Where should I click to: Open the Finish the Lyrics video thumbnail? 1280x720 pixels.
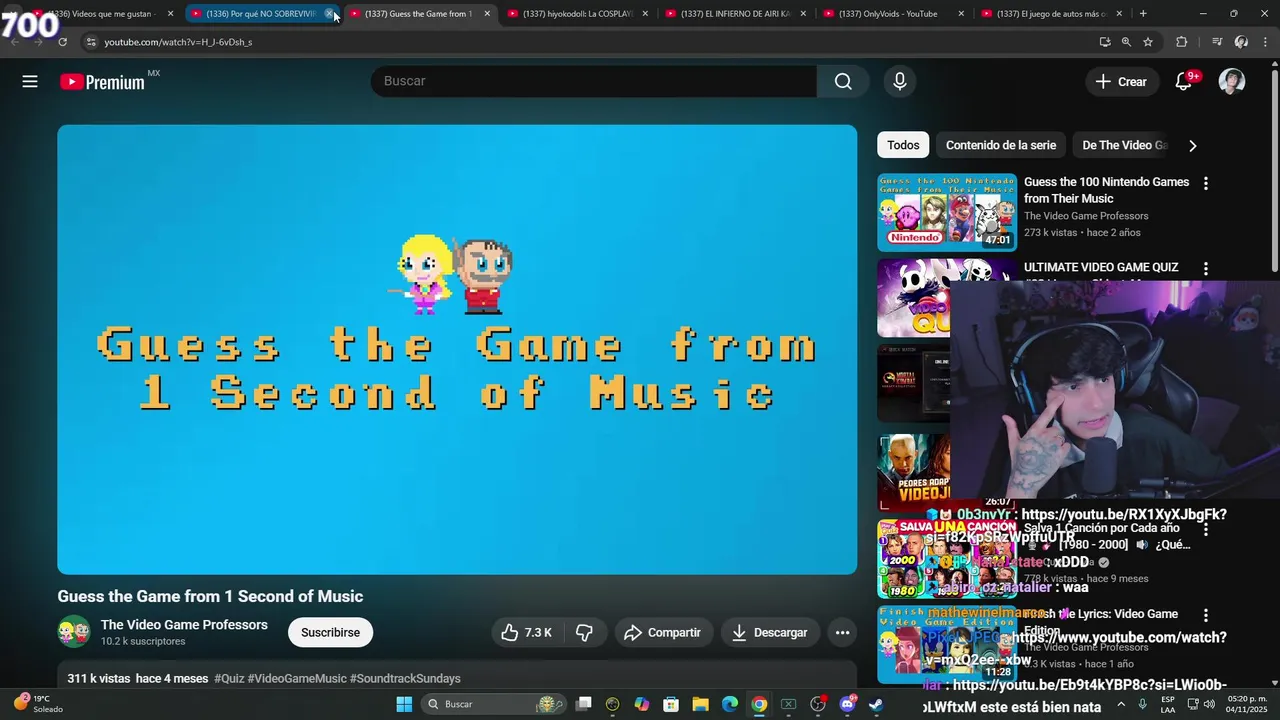click(x=947, y=644)
